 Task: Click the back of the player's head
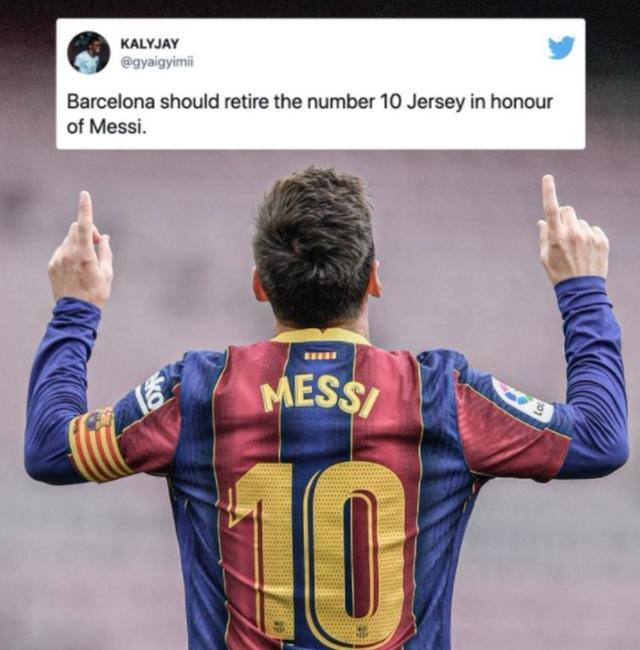pyautogui.click(x=314, y=247)
